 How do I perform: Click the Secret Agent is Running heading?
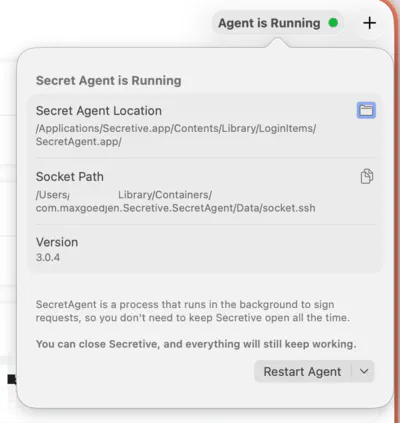[109, 81]
